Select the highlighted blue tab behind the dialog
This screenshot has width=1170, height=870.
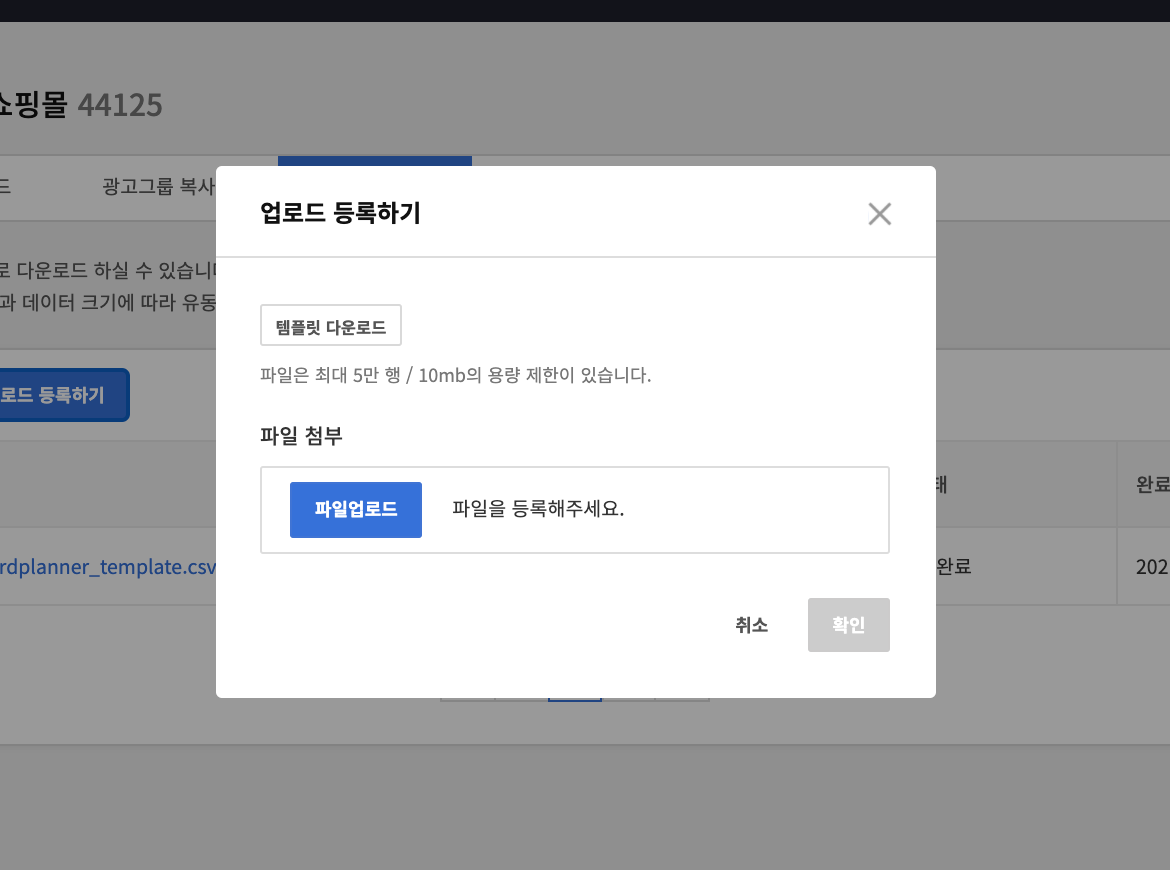click(x=374, y=160)
